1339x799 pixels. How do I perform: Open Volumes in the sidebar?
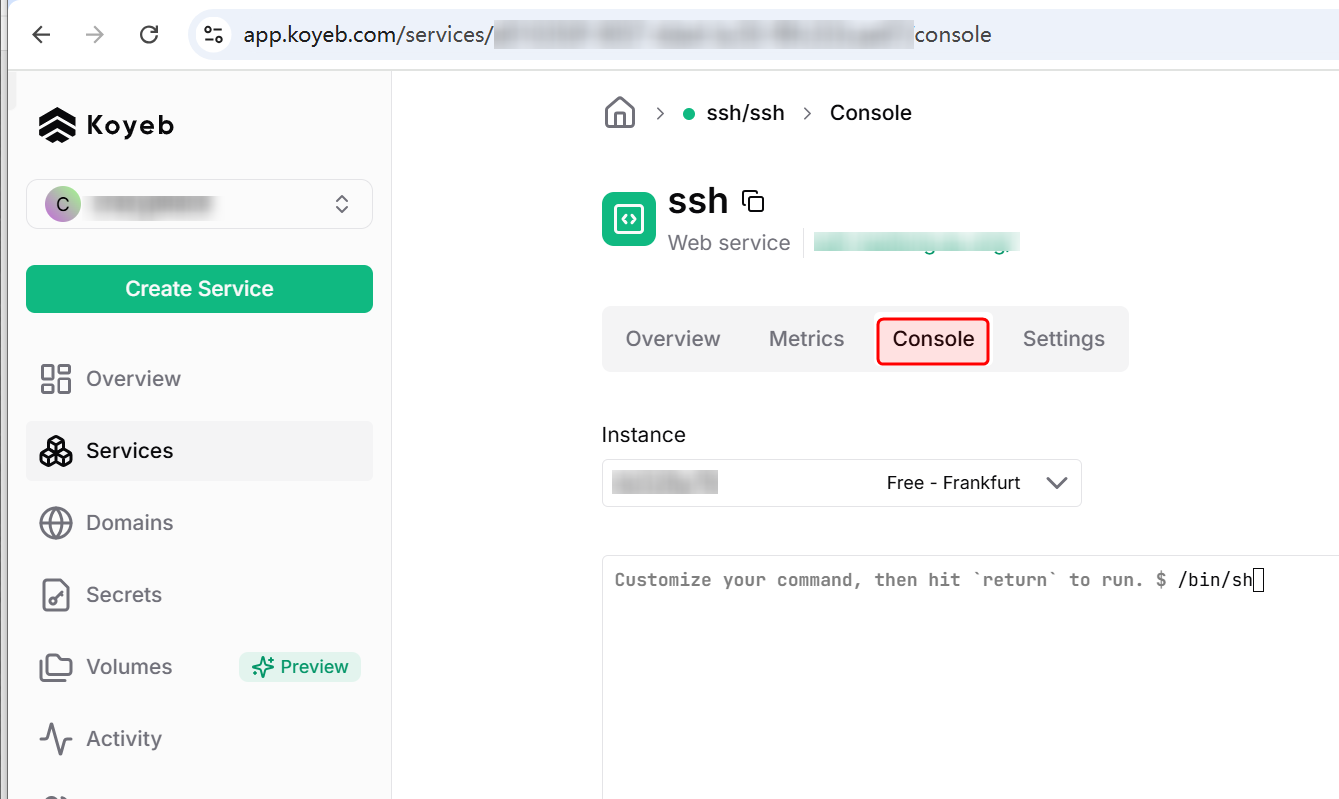click(x=129, y=667)
